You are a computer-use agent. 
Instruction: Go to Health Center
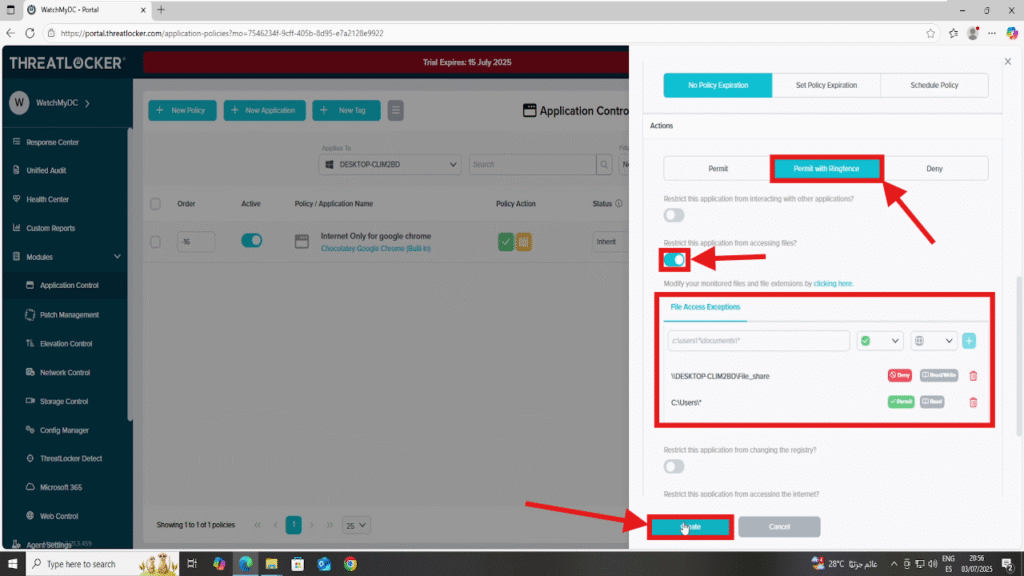coord(47,199)
